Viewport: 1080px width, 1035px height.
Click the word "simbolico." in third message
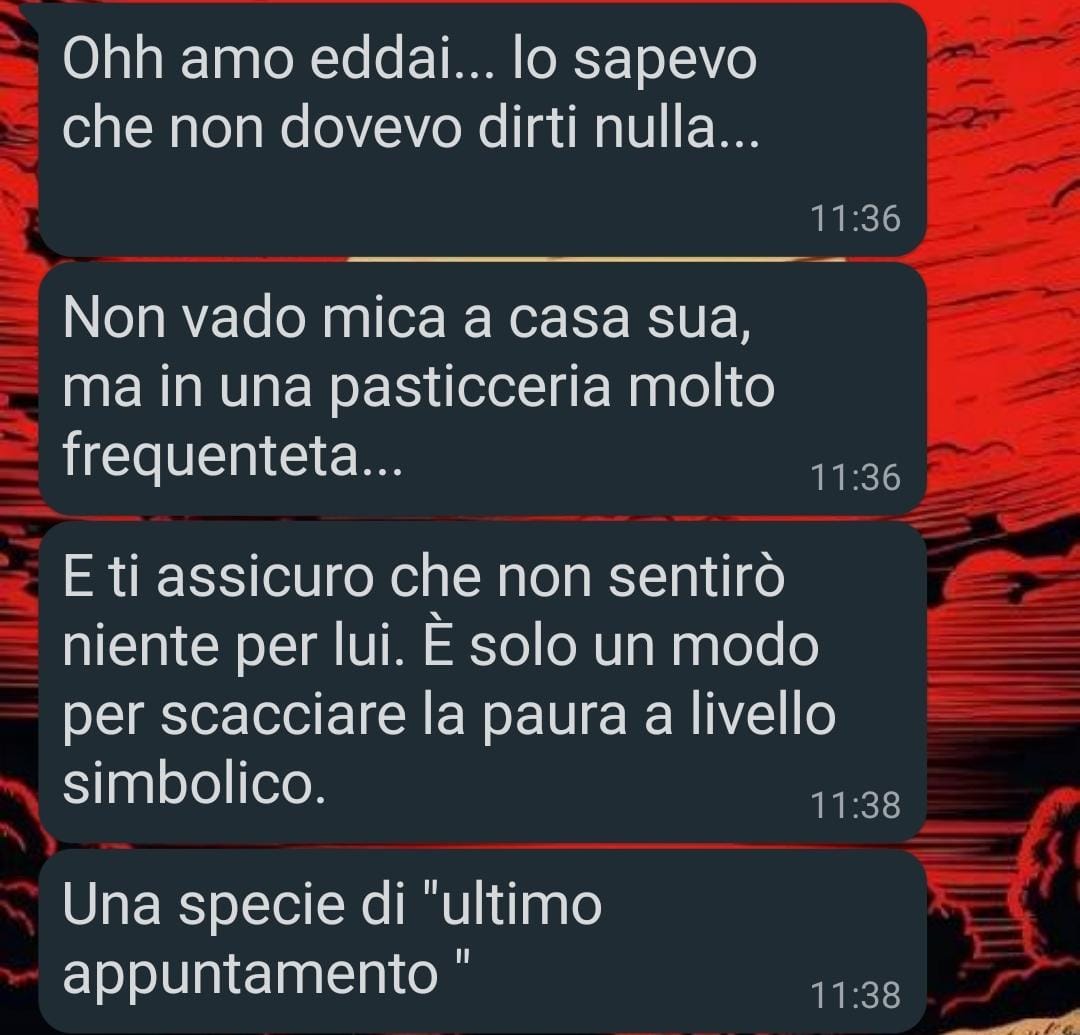[194, 784]
